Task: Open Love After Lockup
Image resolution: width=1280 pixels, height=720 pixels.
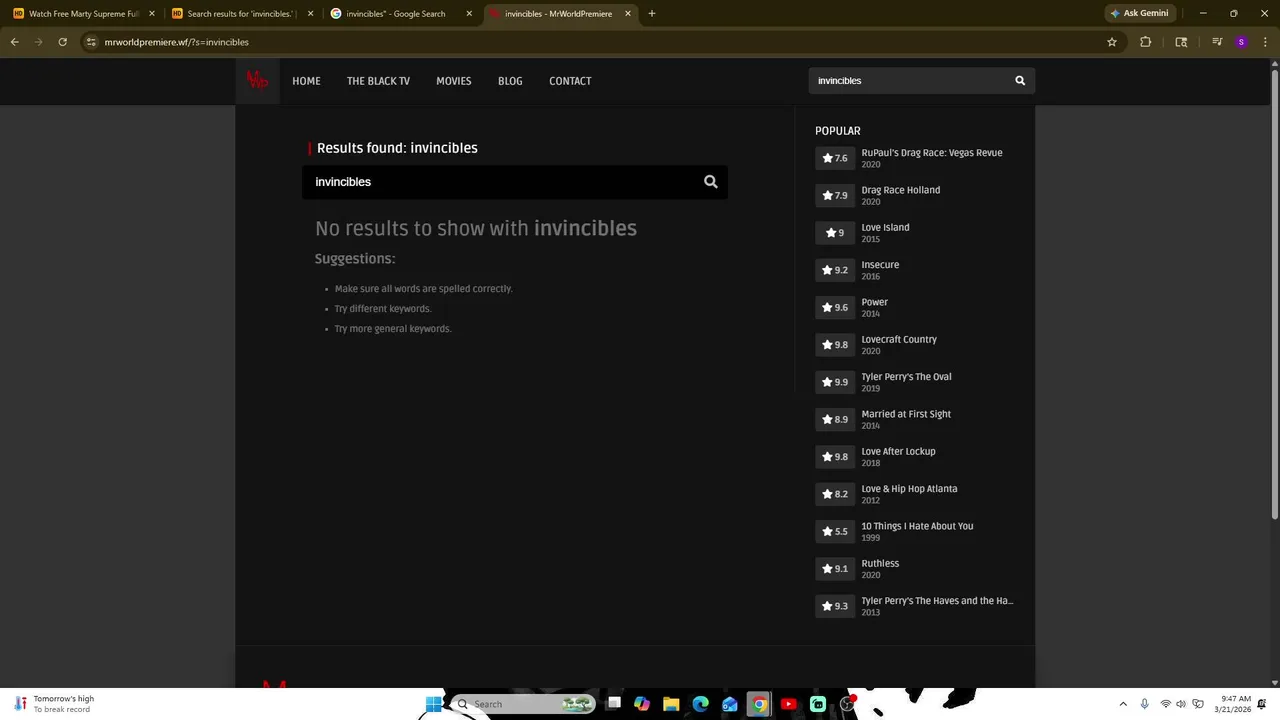Action: (x=898, y=451)
